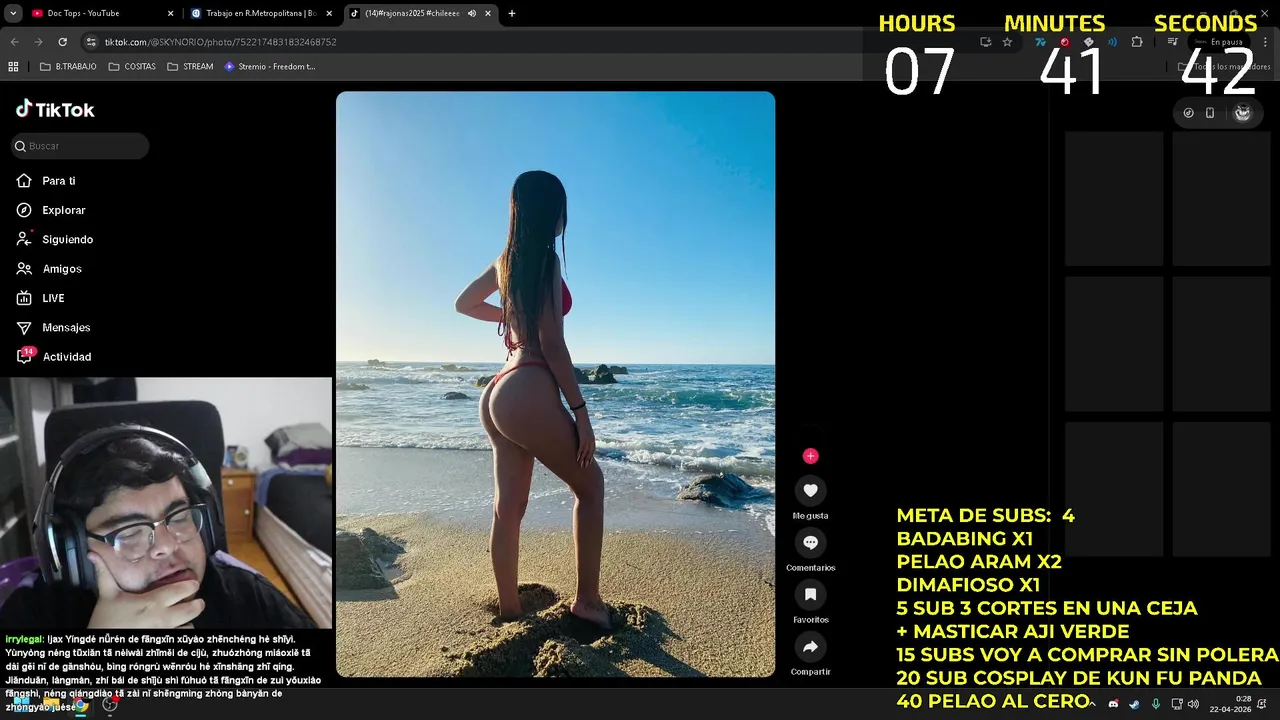Image resolution: width=1280 pixels, height=720 pixels.
Task: Open the B.TRABAJO bookmark folder
Action: [x=67, y=66]
